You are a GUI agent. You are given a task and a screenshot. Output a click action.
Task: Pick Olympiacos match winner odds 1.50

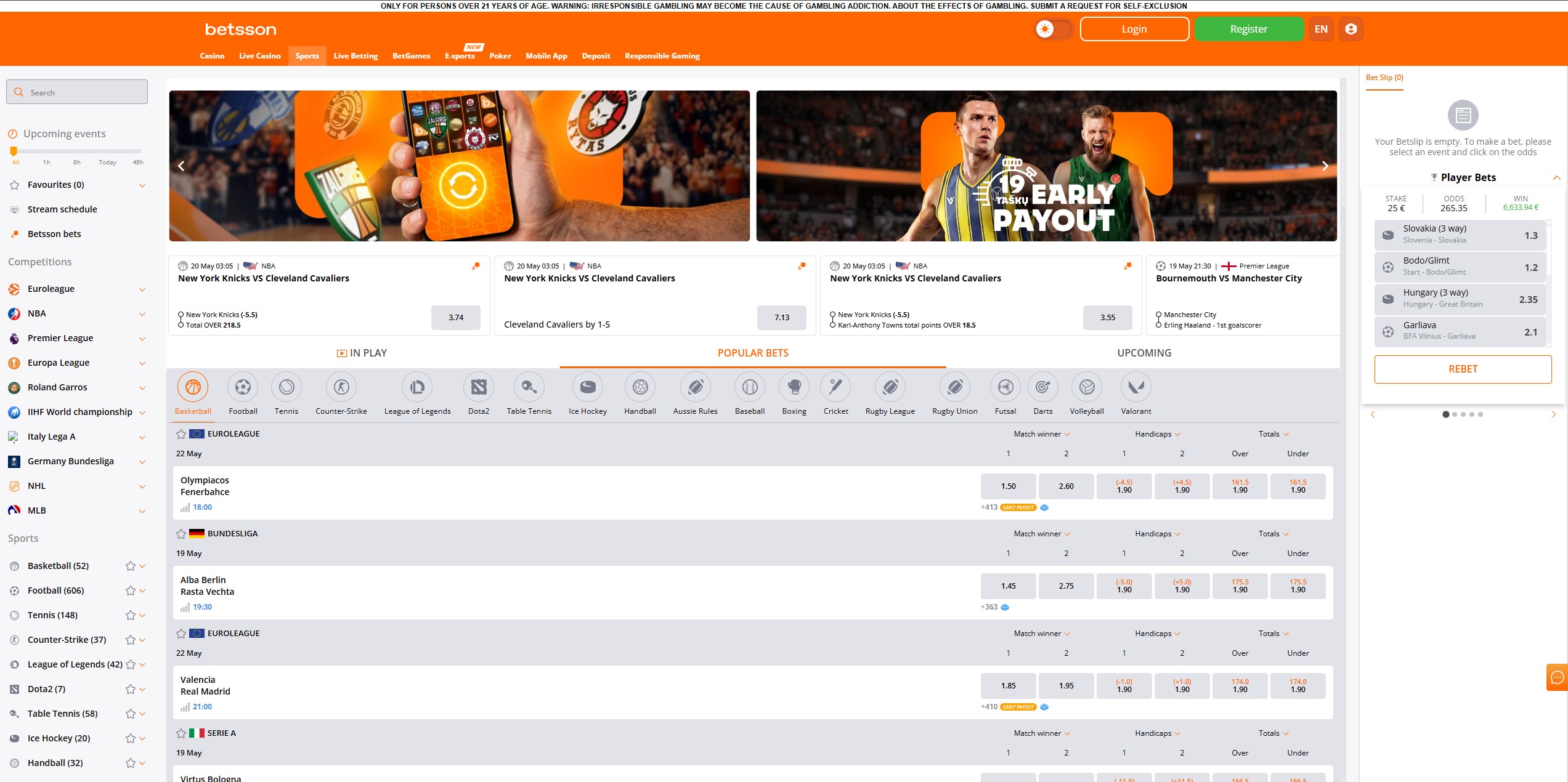[1009, 486]
